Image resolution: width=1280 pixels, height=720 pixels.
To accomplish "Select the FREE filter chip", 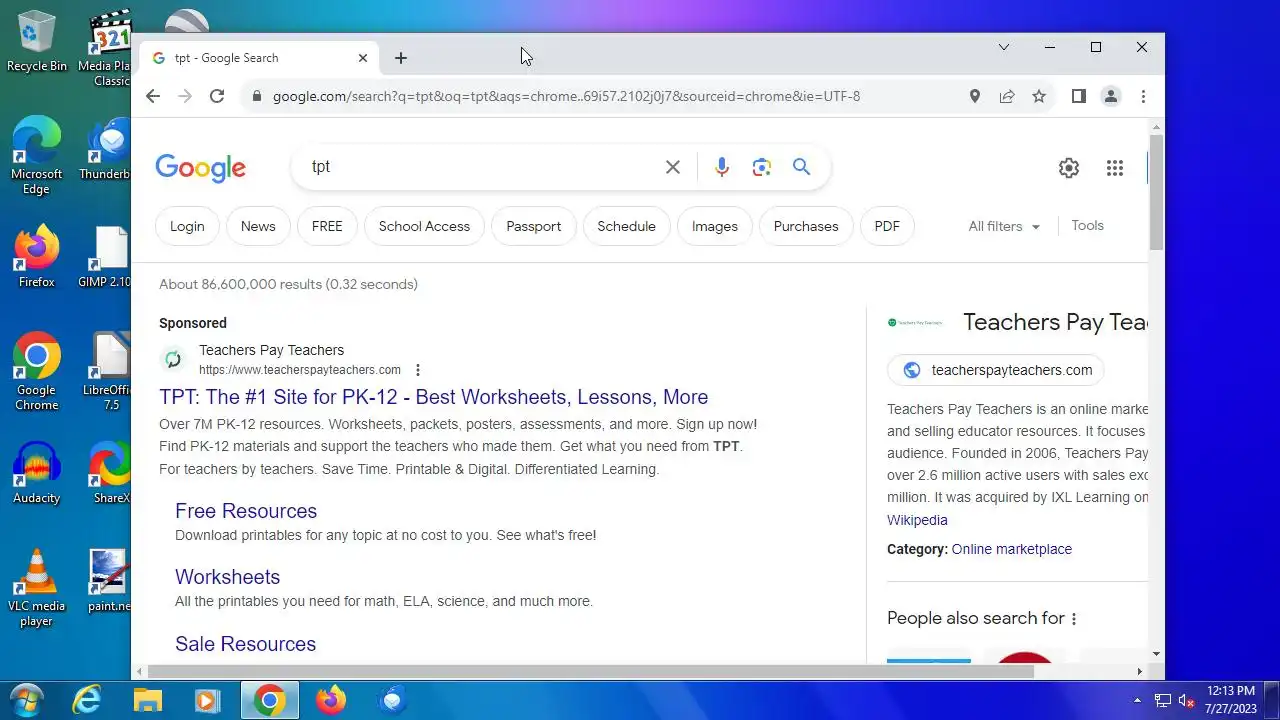I will (x=327, y=226).
